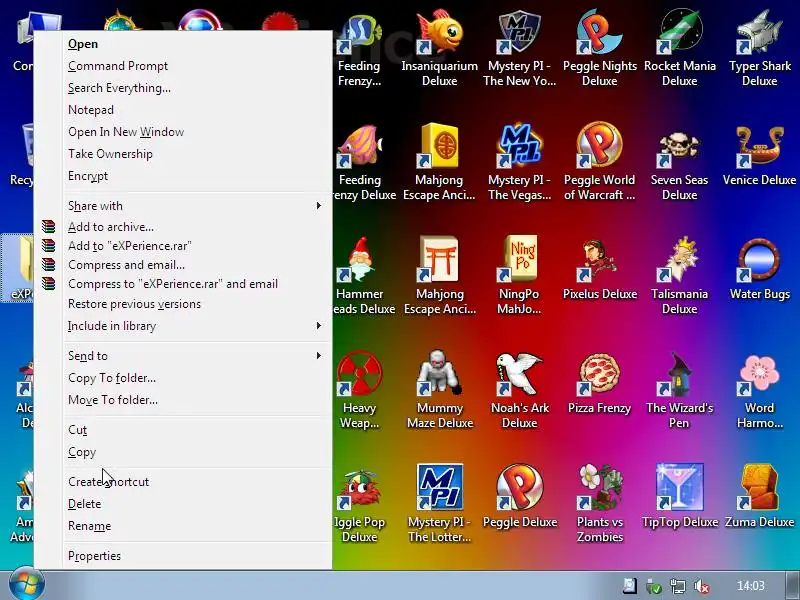Select Mystery PI The Lottery icon
The height and width of the screenshot is (600, 800).
coord(439,488)
